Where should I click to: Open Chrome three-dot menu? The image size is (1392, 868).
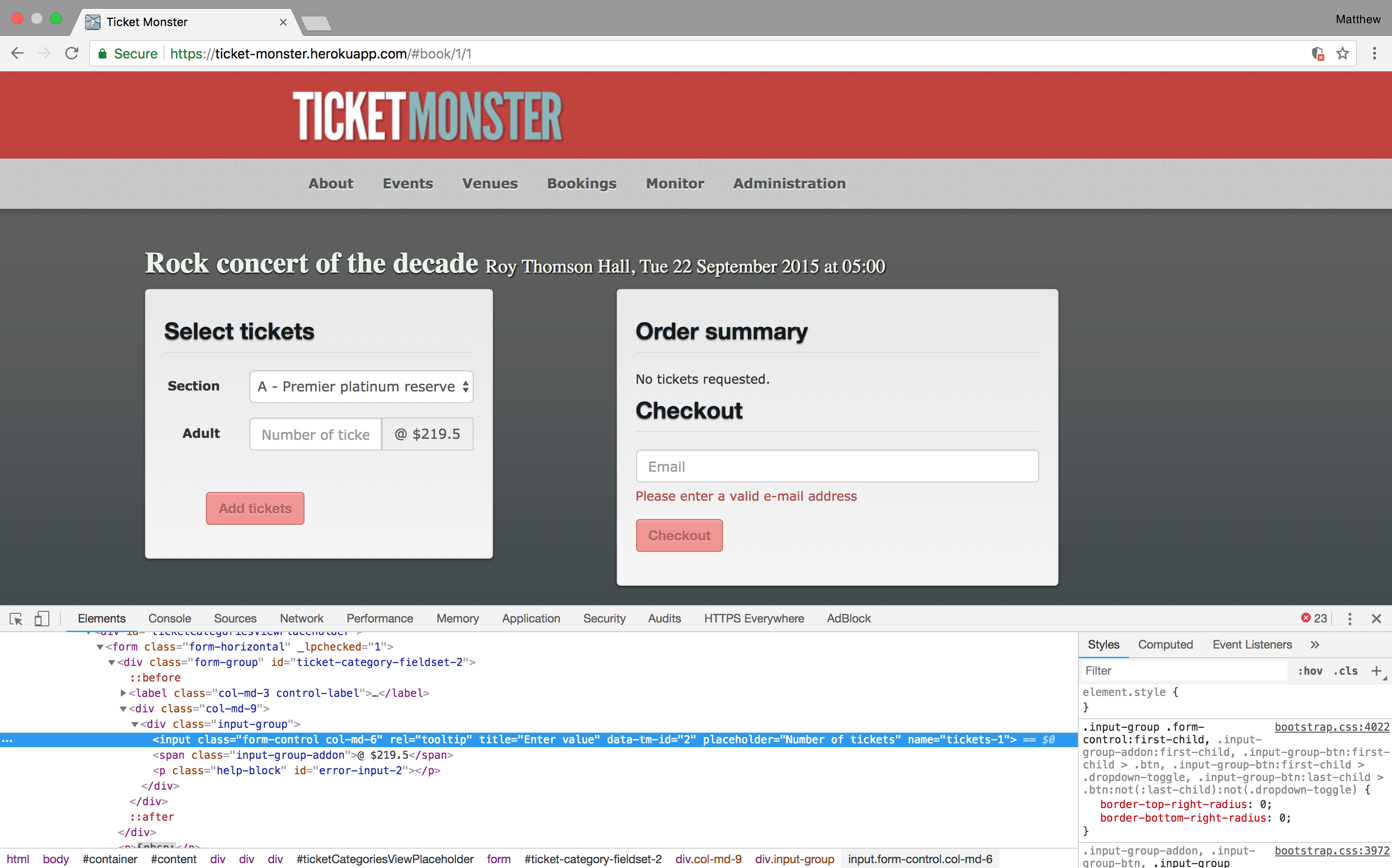coord(1374,53)
